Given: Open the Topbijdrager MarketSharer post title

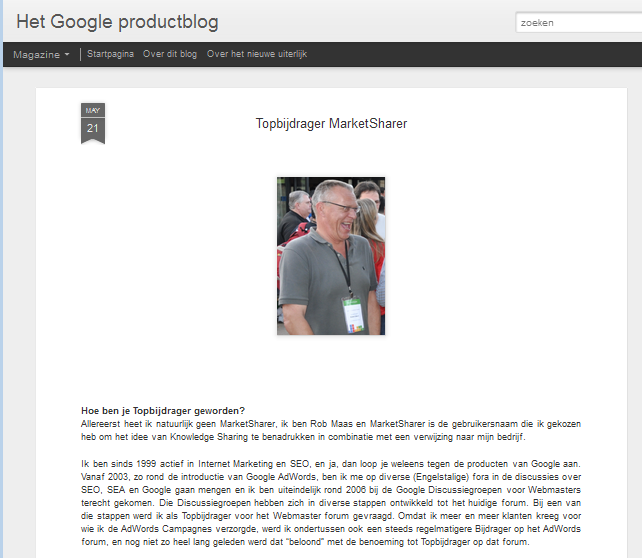Looking at the screenshot, I should tap(331, 124).
